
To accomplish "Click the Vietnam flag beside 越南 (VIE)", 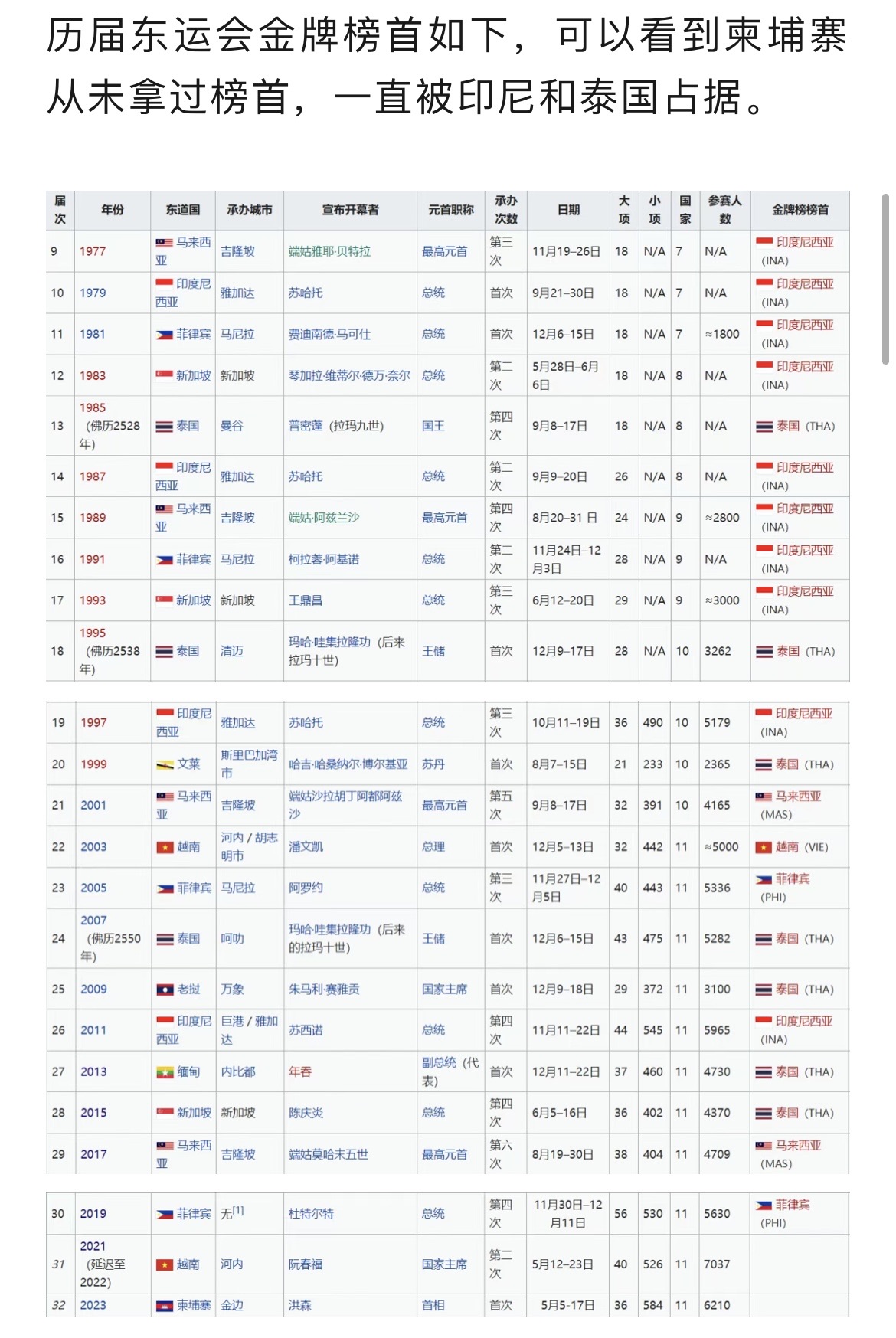I will (763, 847).
